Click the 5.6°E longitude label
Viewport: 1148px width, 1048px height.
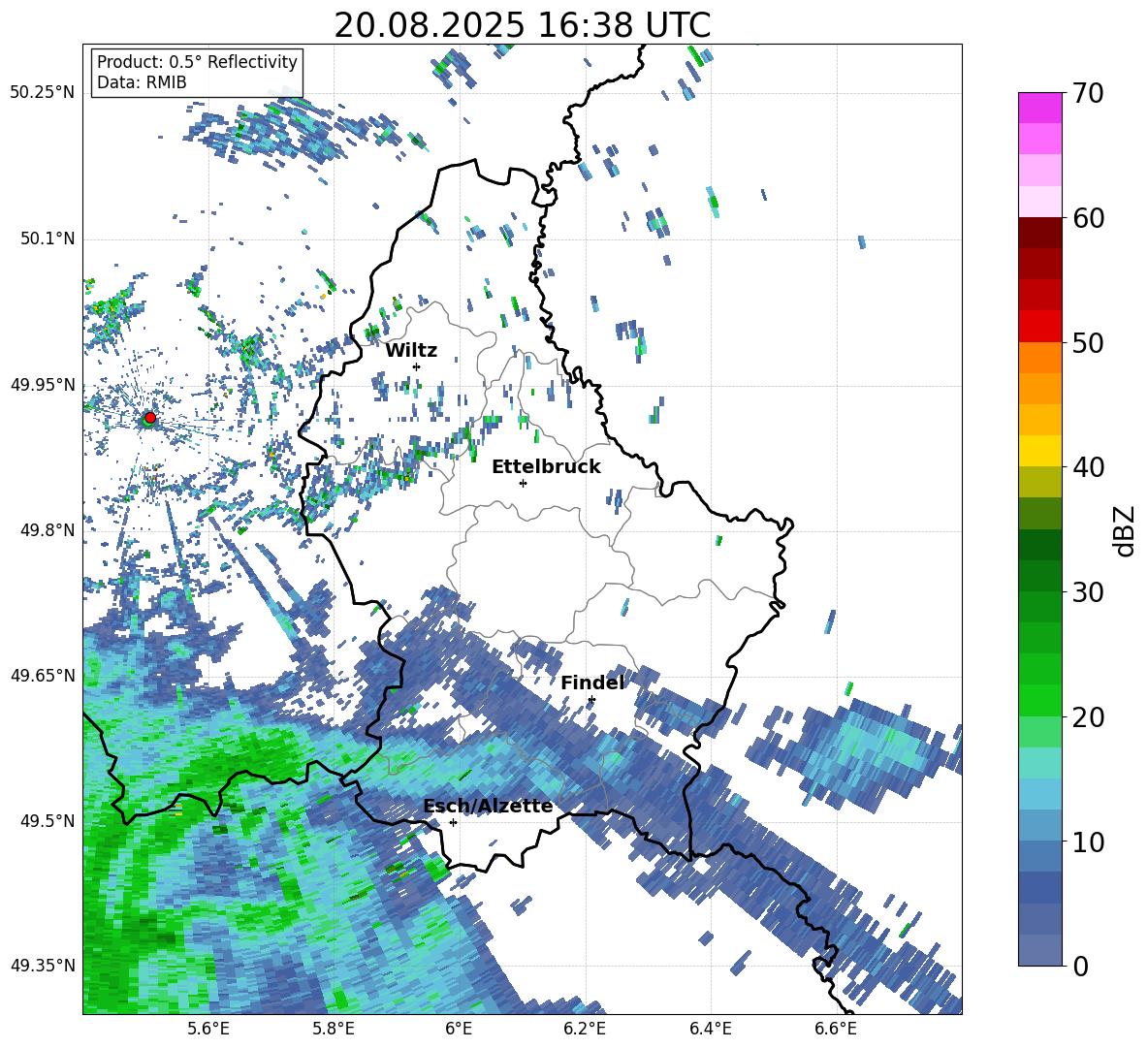(208, 1029)
